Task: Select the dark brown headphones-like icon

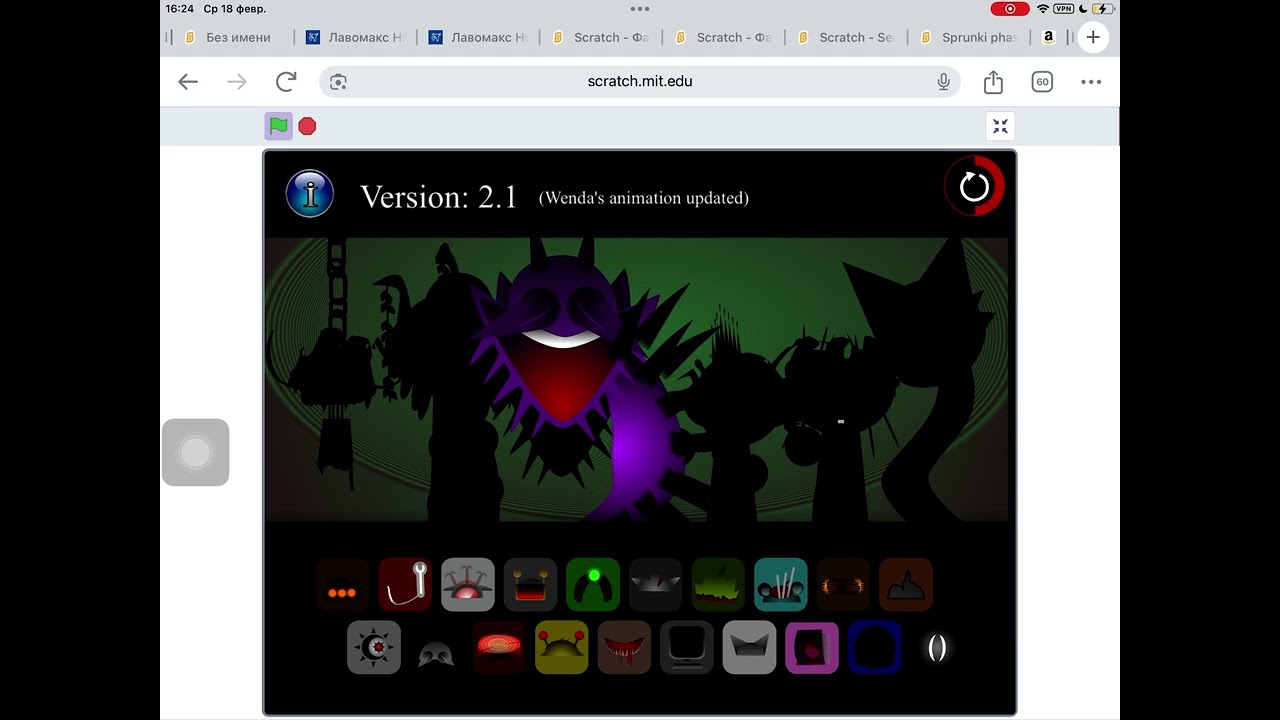Action: (x=843, y=585)
